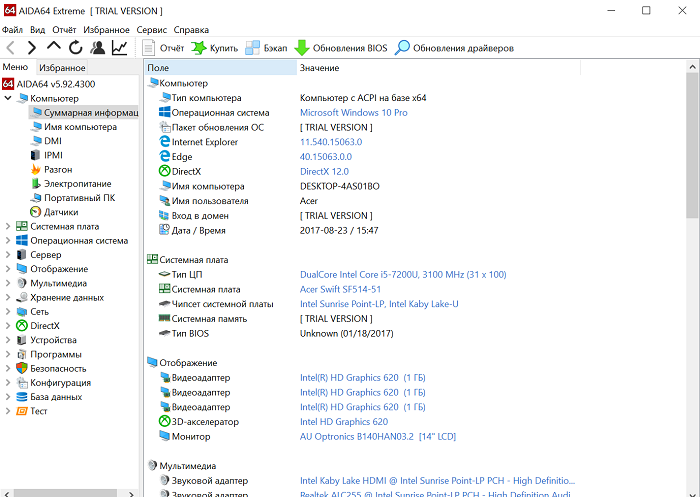Screen dimensions: 700x497
Task: Expand the Системная плата tree node
Action: [x=8, y=226]
